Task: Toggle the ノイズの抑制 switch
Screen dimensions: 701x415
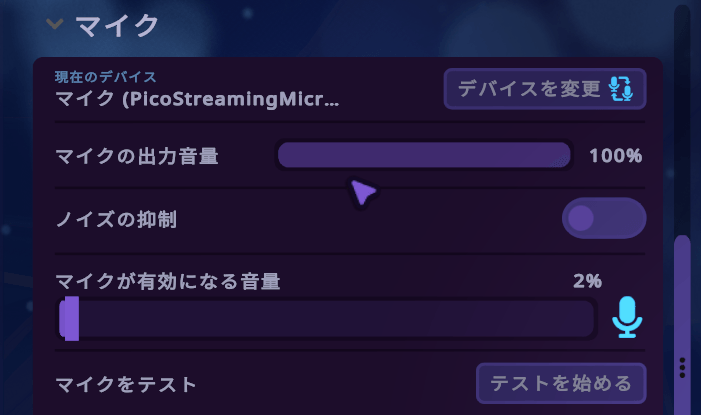Action: click(604, 218)
